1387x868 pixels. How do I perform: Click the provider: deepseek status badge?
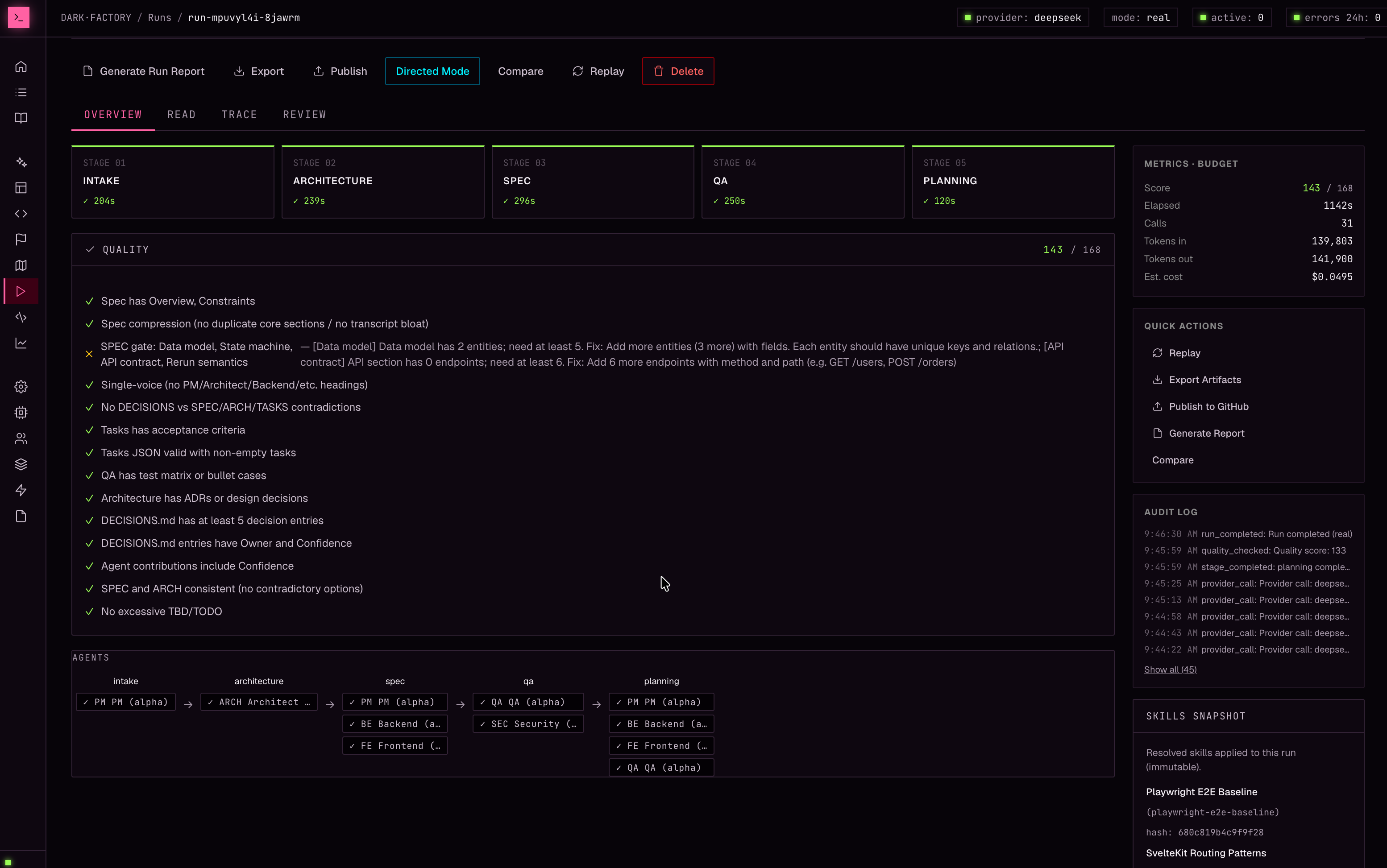pos(1023,18)
